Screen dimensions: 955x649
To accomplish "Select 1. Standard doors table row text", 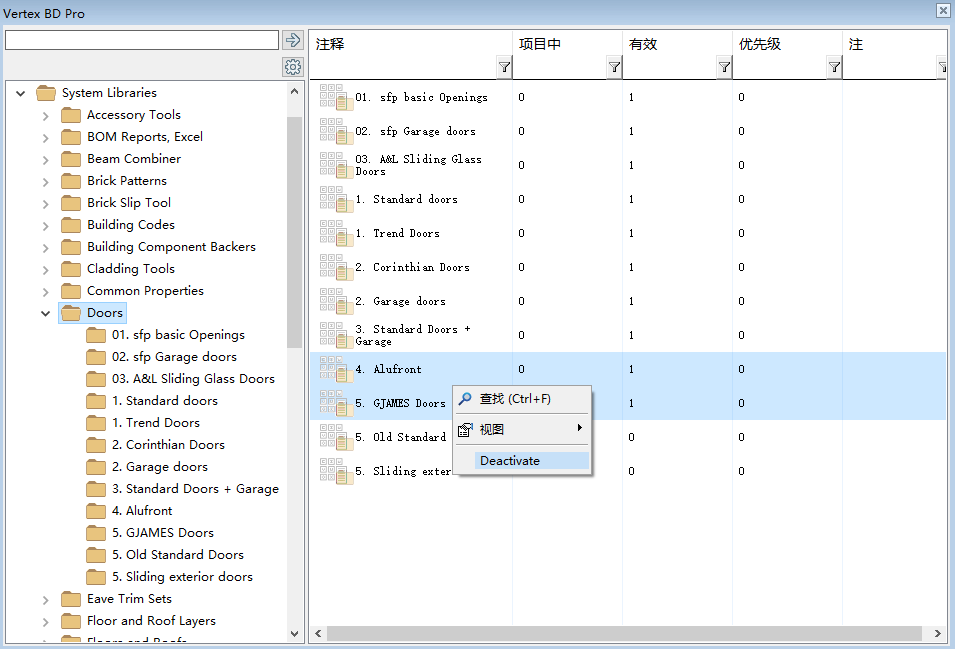I will 406,199.
